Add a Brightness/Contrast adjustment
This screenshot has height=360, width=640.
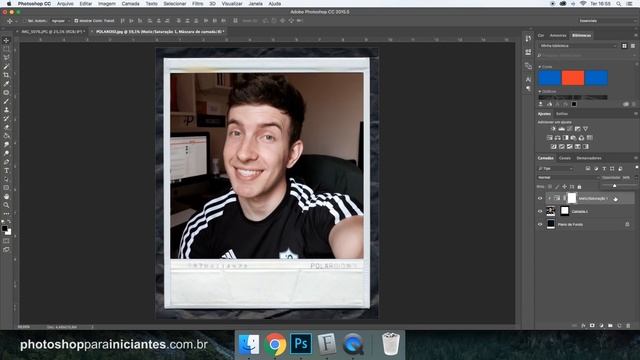coord(553,129)
